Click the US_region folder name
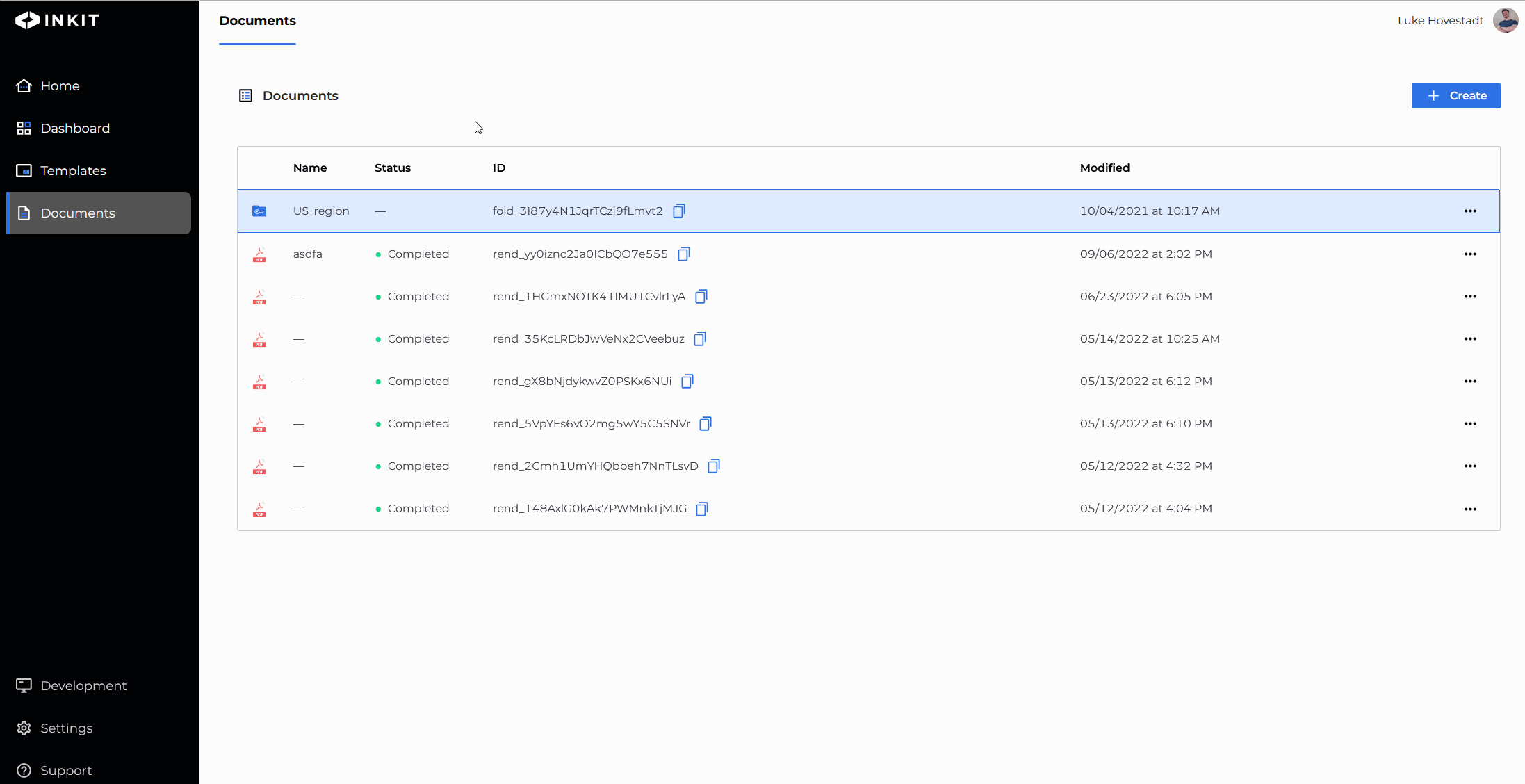 point(320,210)
